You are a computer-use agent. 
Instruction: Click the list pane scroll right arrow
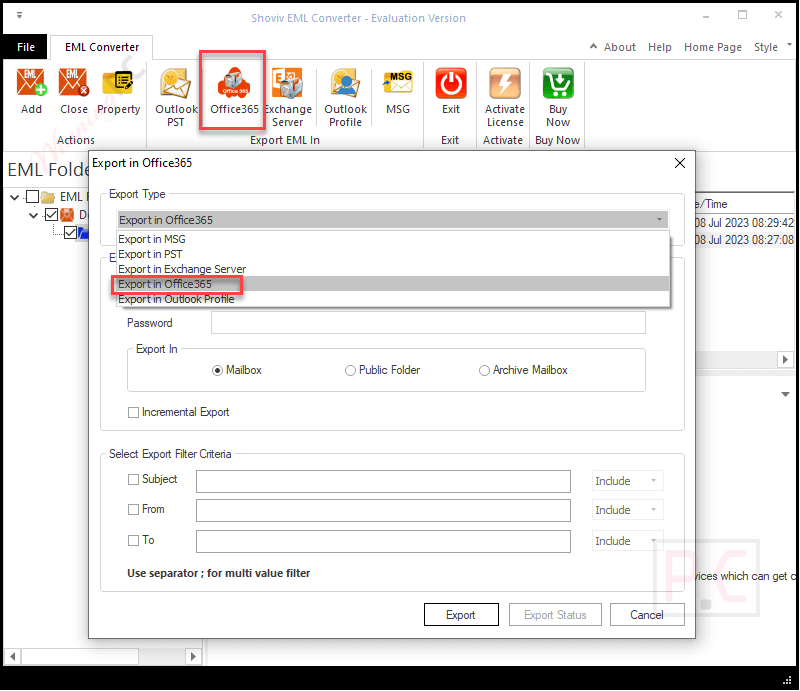pos(785,359)
